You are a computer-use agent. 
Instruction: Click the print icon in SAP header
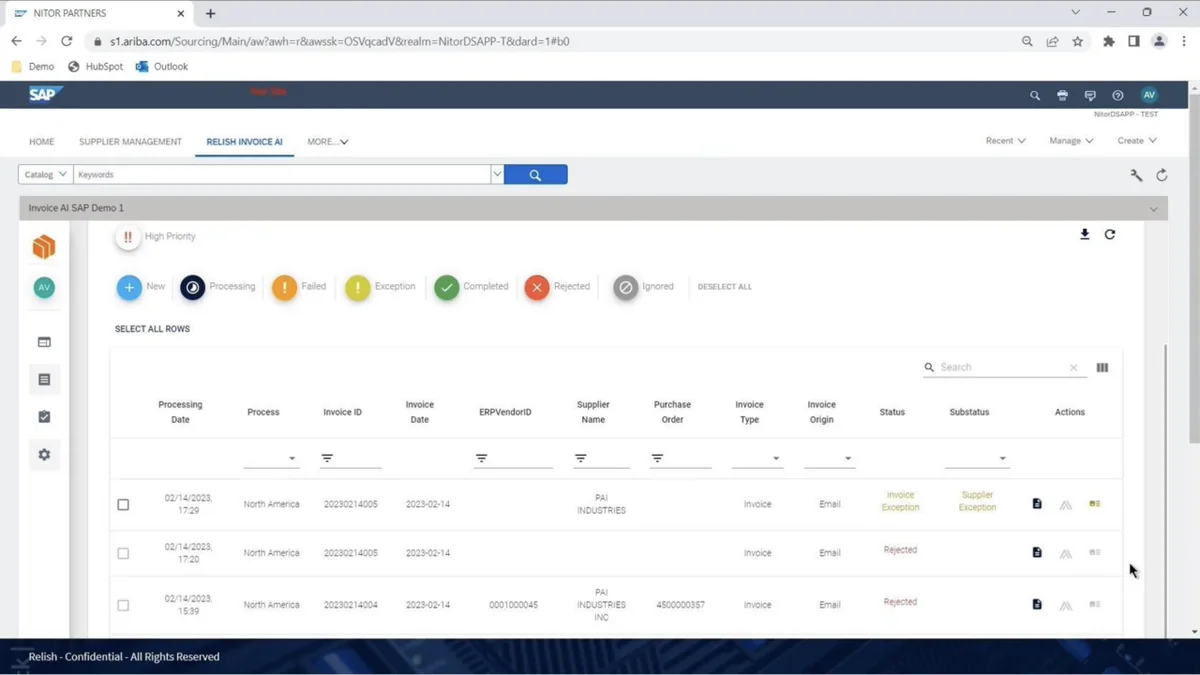click(1062, 95)
